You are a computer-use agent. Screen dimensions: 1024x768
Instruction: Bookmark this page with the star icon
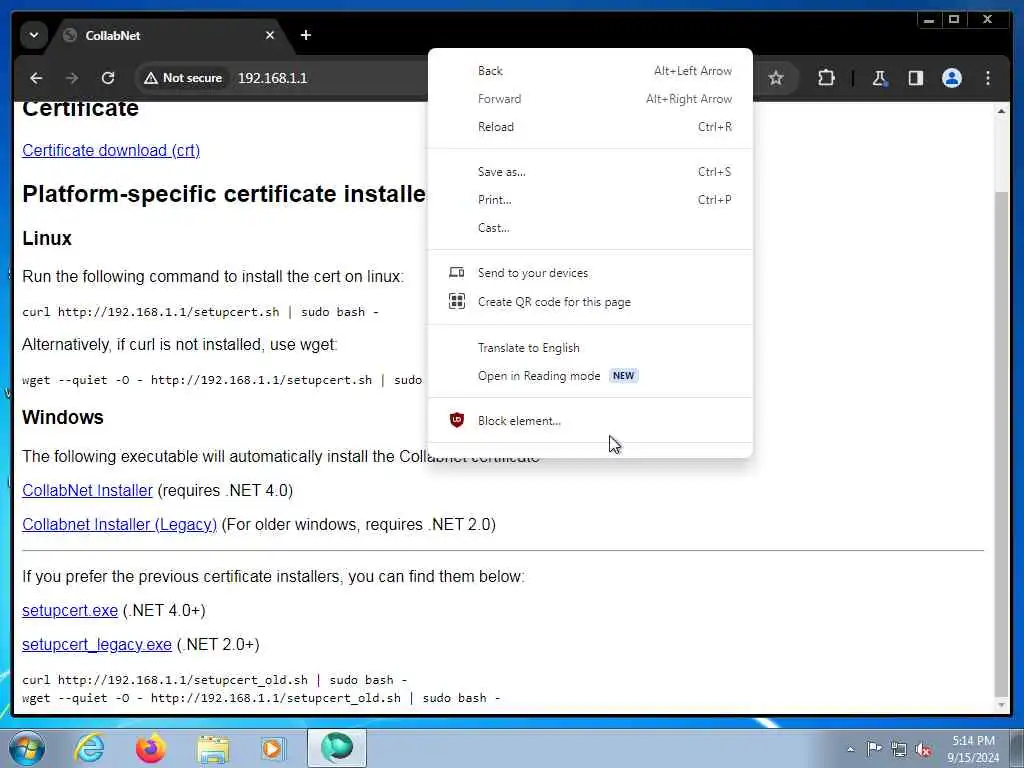(775, 78)
